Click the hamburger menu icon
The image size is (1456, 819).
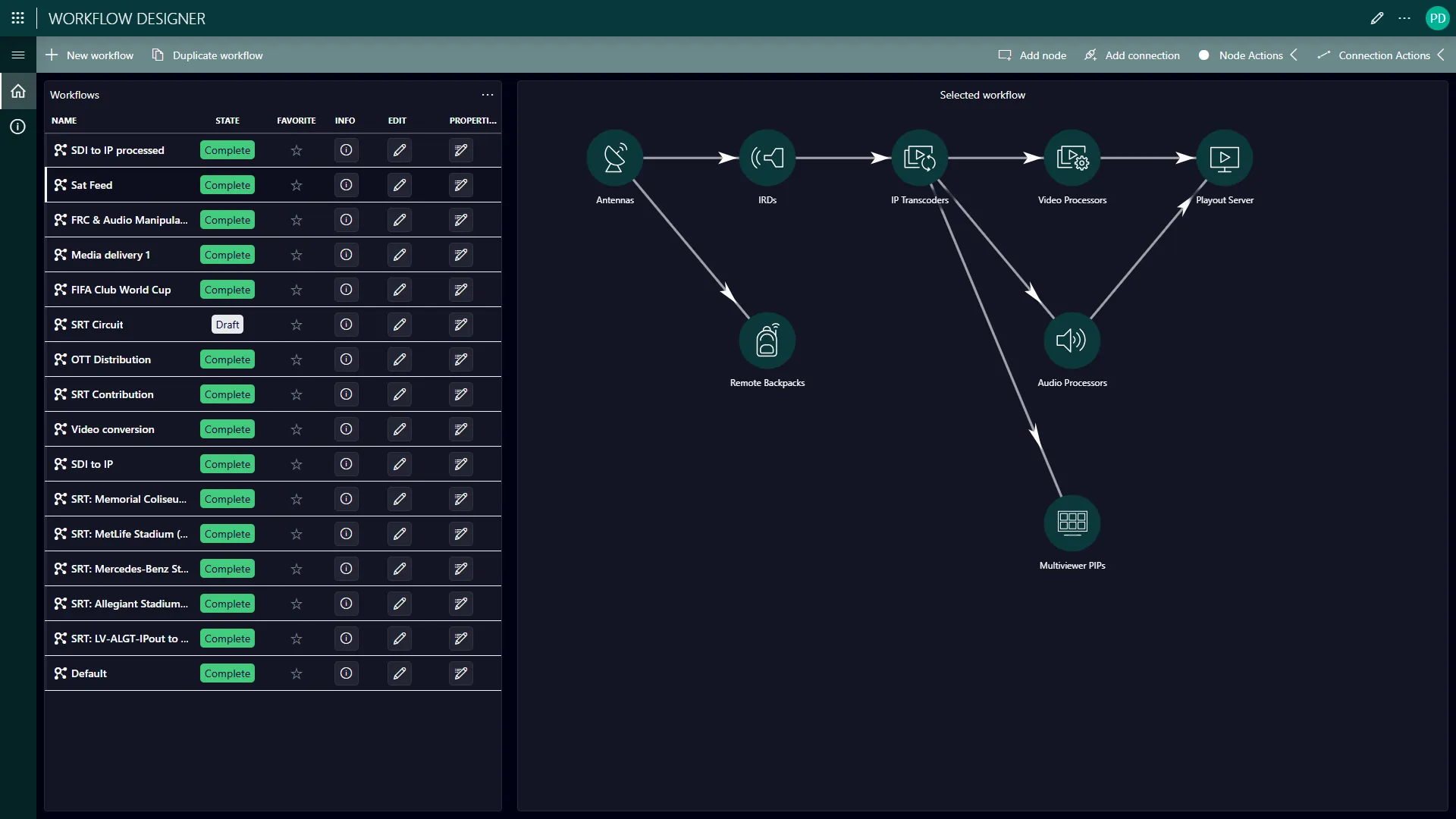coord(18,55)
